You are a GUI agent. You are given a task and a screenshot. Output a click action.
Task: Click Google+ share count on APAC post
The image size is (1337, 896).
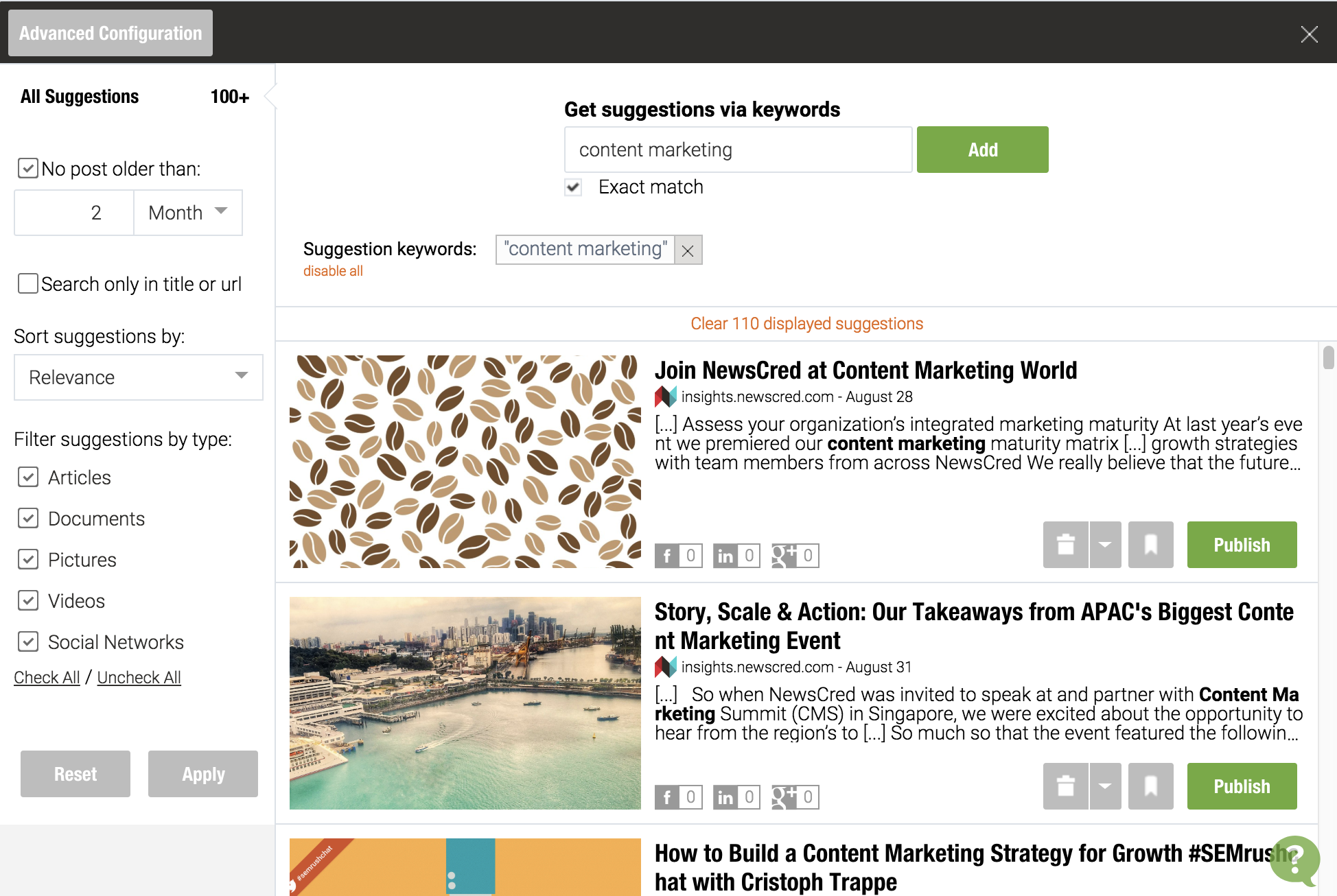[795, 797]
